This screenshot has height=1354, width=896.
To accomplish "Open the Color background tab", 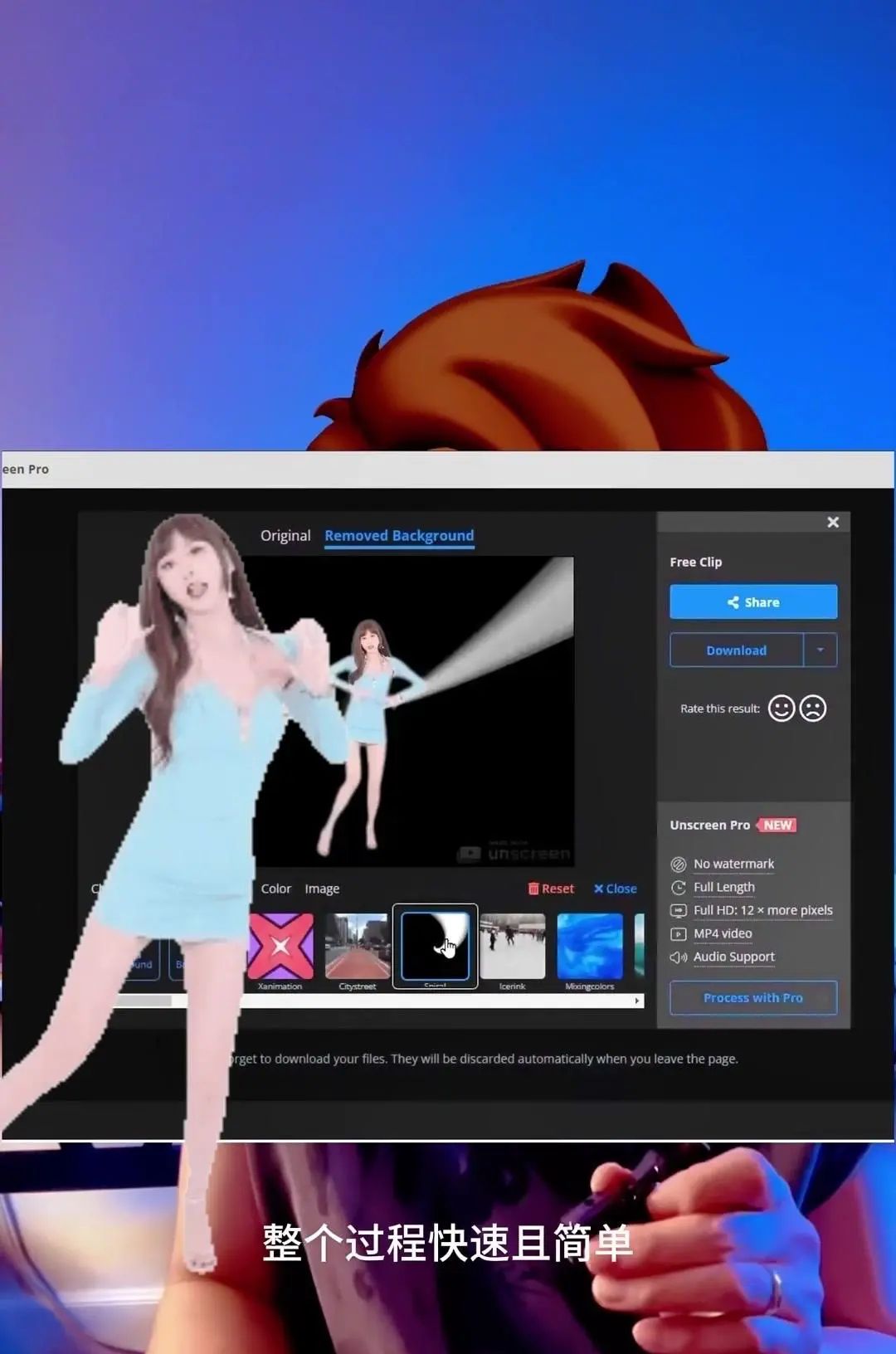I will [x=275, y=889].
